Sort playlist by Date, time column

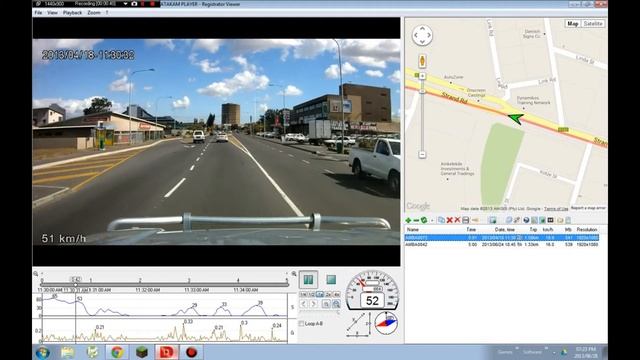(x=505, y=229)
